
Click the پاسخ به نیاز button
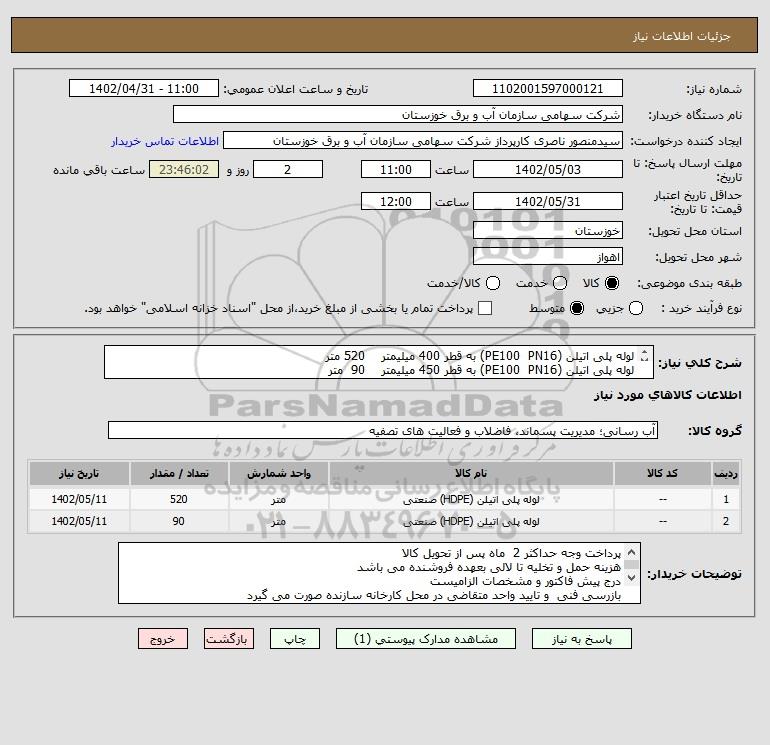tap(581, 639)
